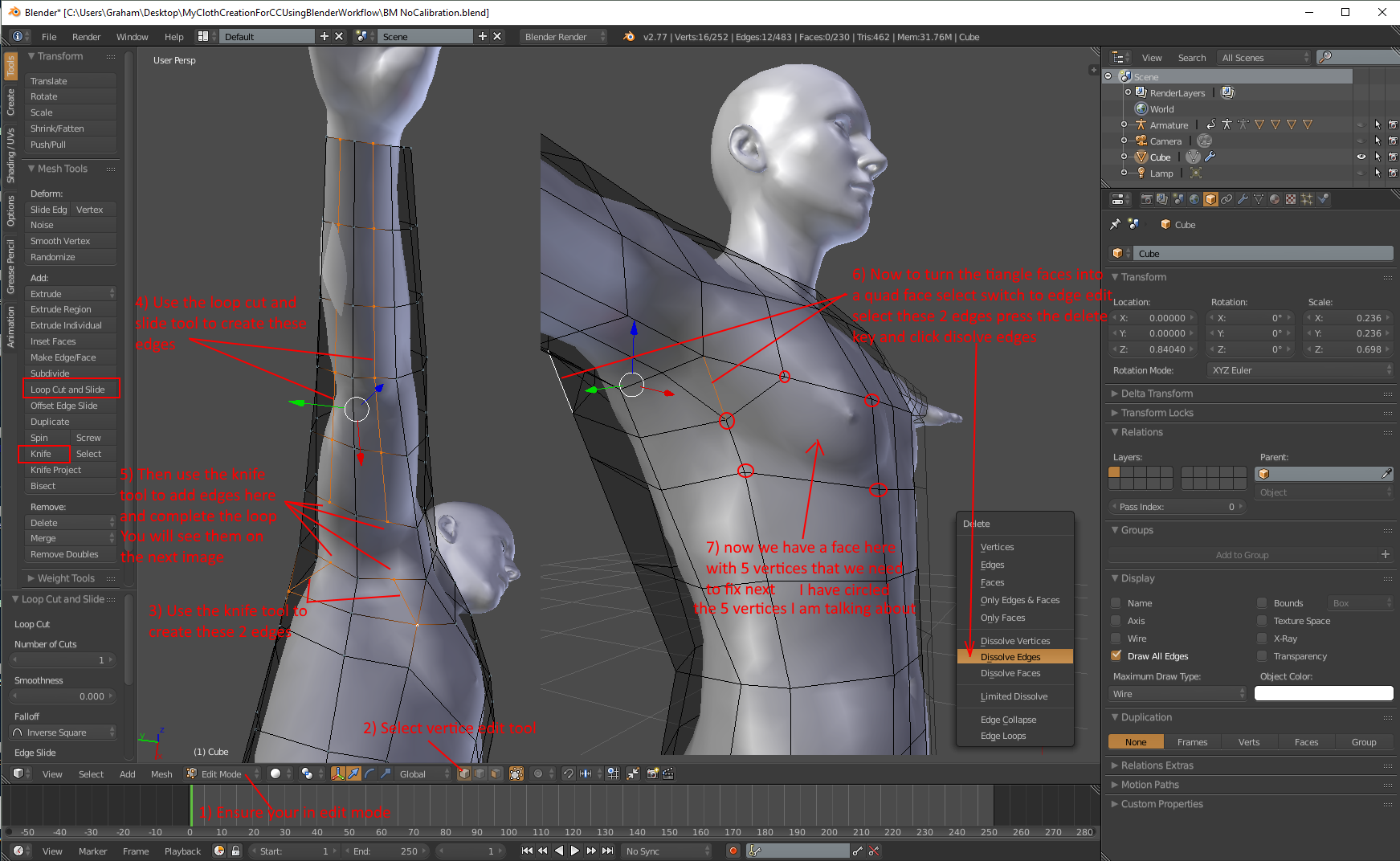This screenshot has height=861, width=1400.
Task: Enable the Axis display checkbox
Action: tap(1116, 620)
